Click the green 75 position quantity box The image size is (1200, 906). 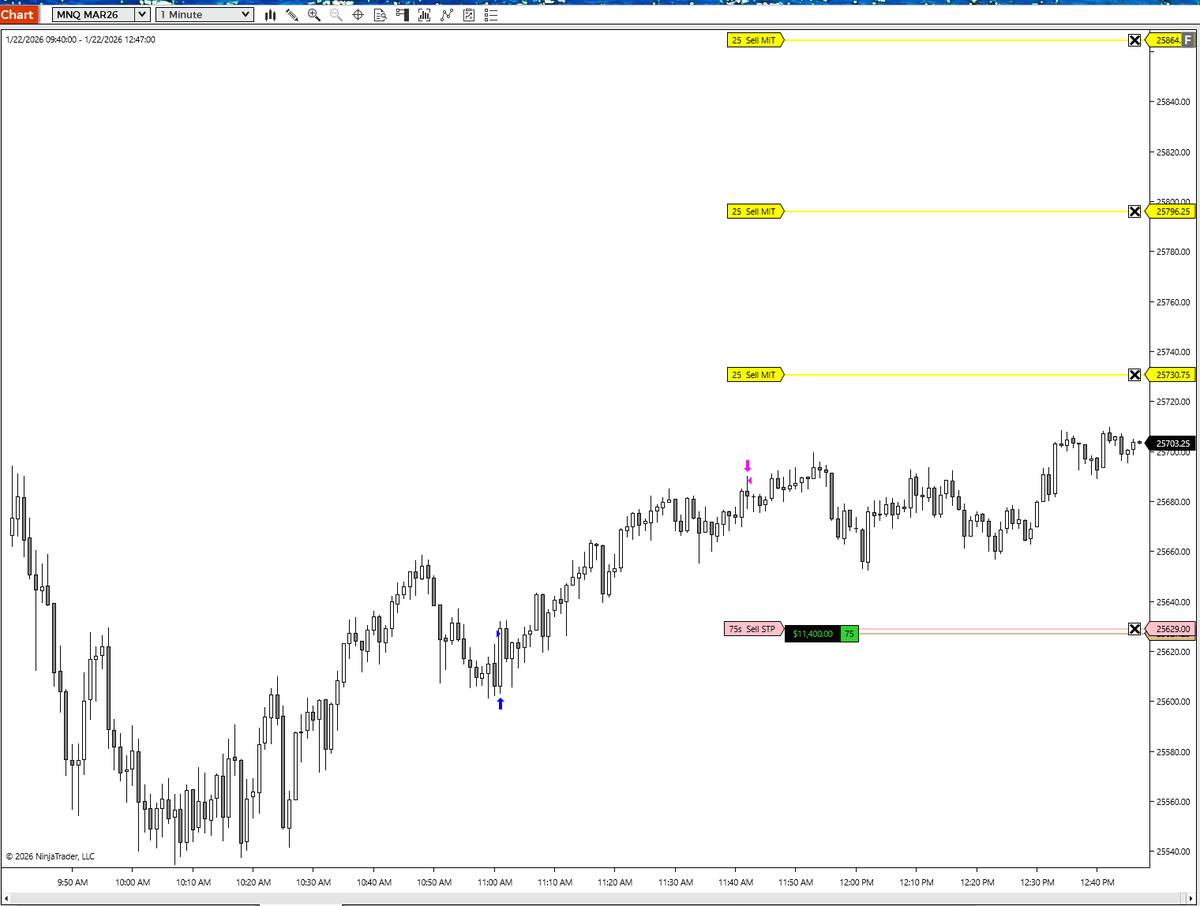point(849,634)
